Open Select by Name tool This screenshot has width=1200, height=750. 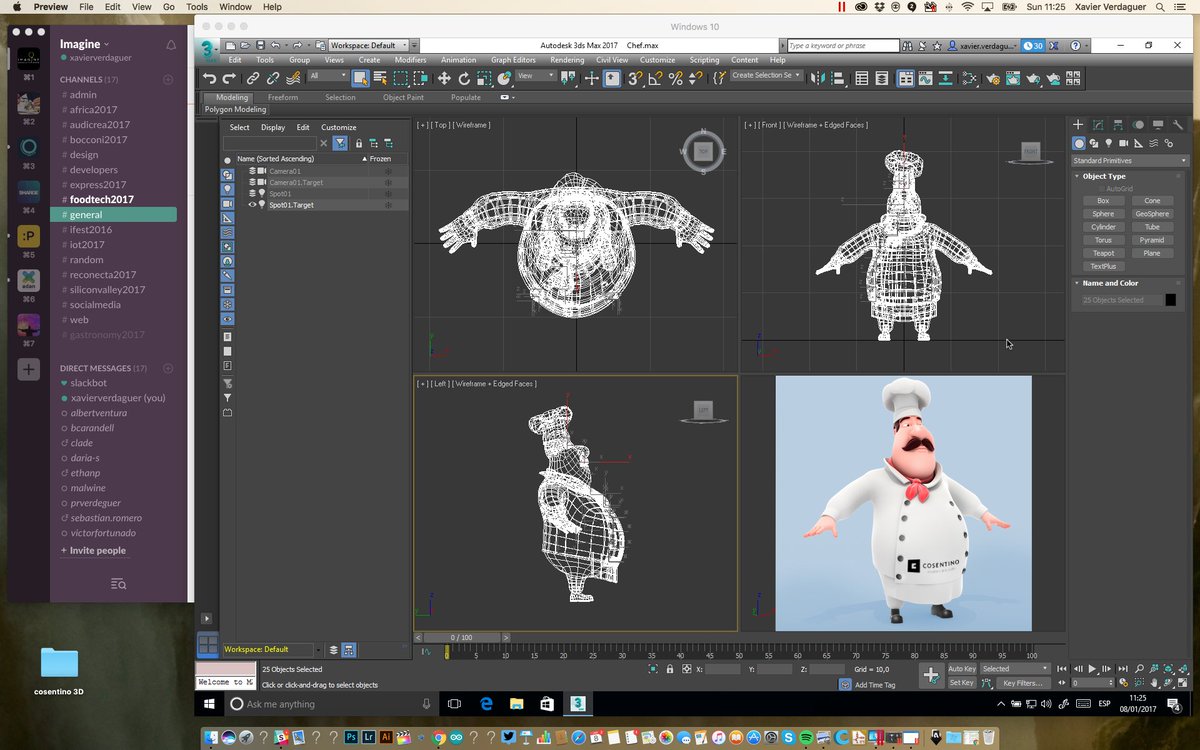(381, 78)
